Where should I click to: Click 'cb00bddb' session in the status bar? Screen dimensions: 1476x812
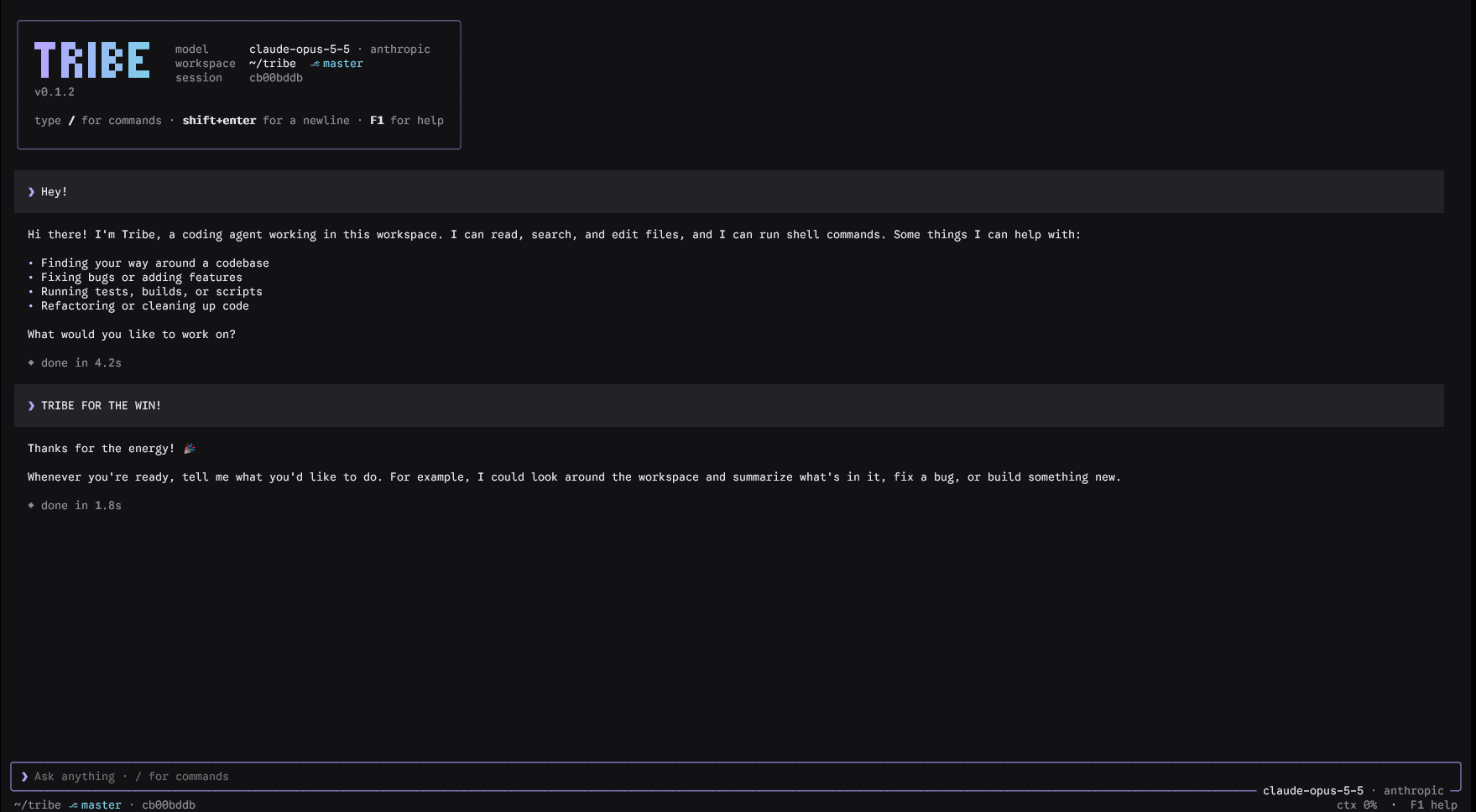(169, 805)
